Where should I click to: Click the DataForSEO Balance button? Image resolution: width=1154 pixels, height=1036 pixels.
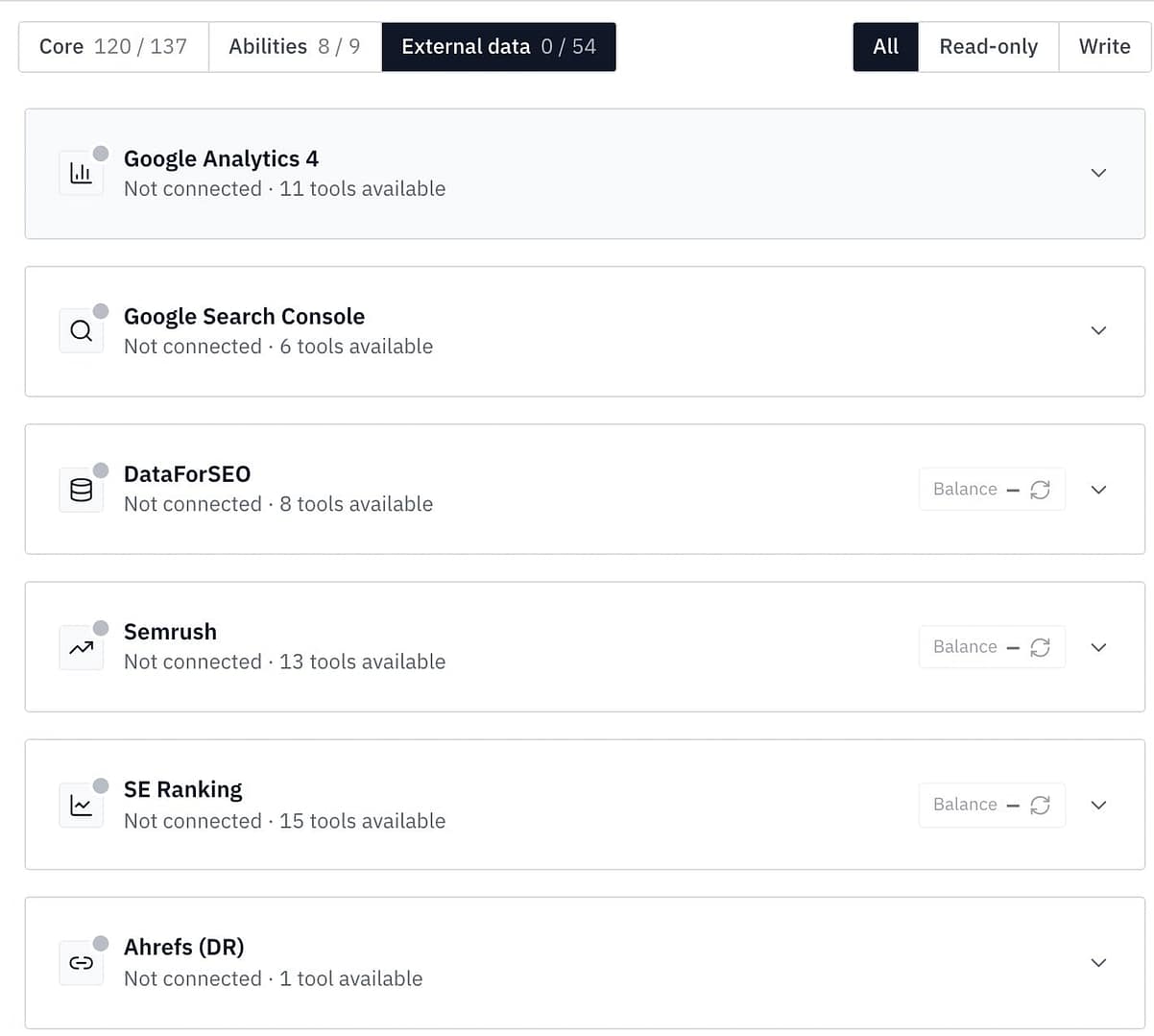[992, 490]
